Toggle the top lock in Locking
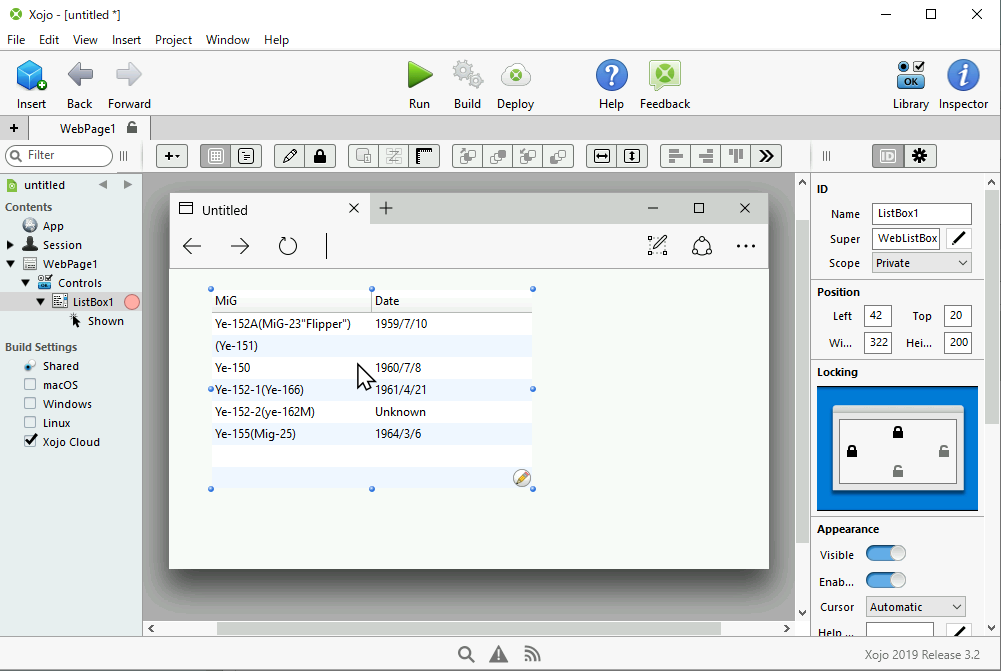The height and width of the screenshot is (671, 1001). pyautogui.click(x=898, y=432)
